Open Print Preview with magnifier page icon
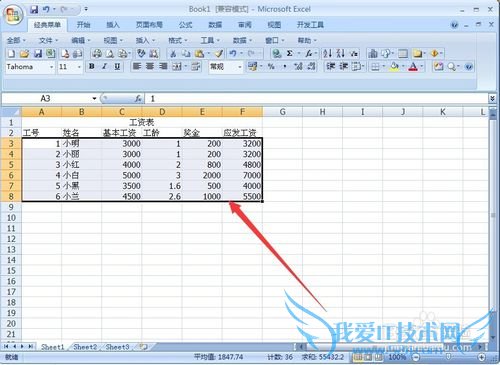Image resolution: width=500 pixels, height=365 pixels. tap(110, 53)
